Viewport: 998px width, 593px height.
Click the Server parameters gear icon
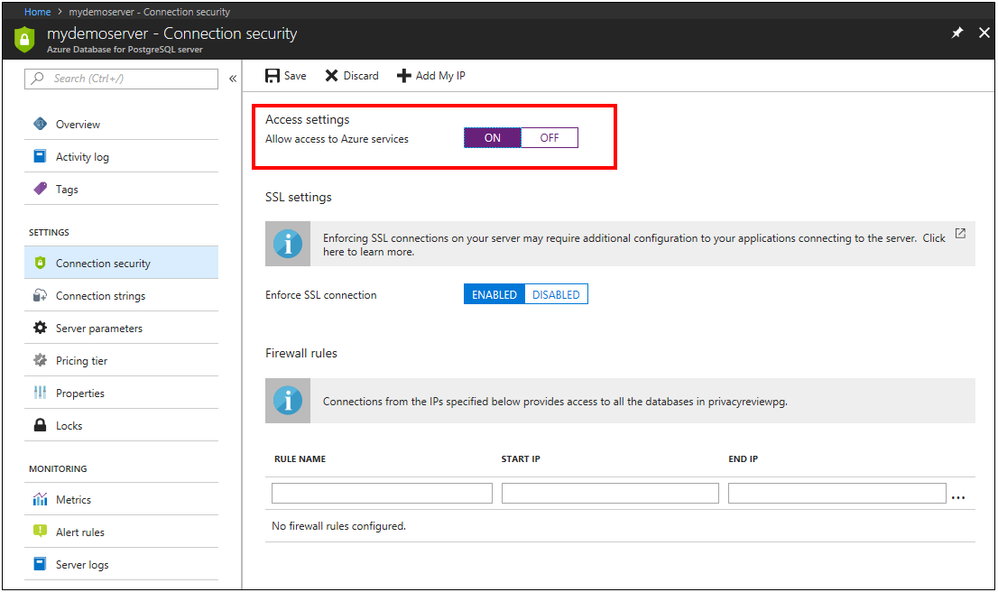(x=40, y=328)
